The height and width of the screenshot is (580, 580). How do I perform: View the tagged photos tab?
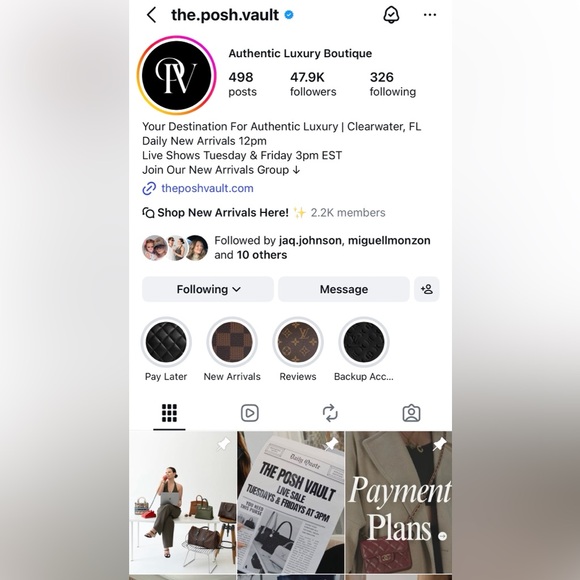[x=411, y=413]
